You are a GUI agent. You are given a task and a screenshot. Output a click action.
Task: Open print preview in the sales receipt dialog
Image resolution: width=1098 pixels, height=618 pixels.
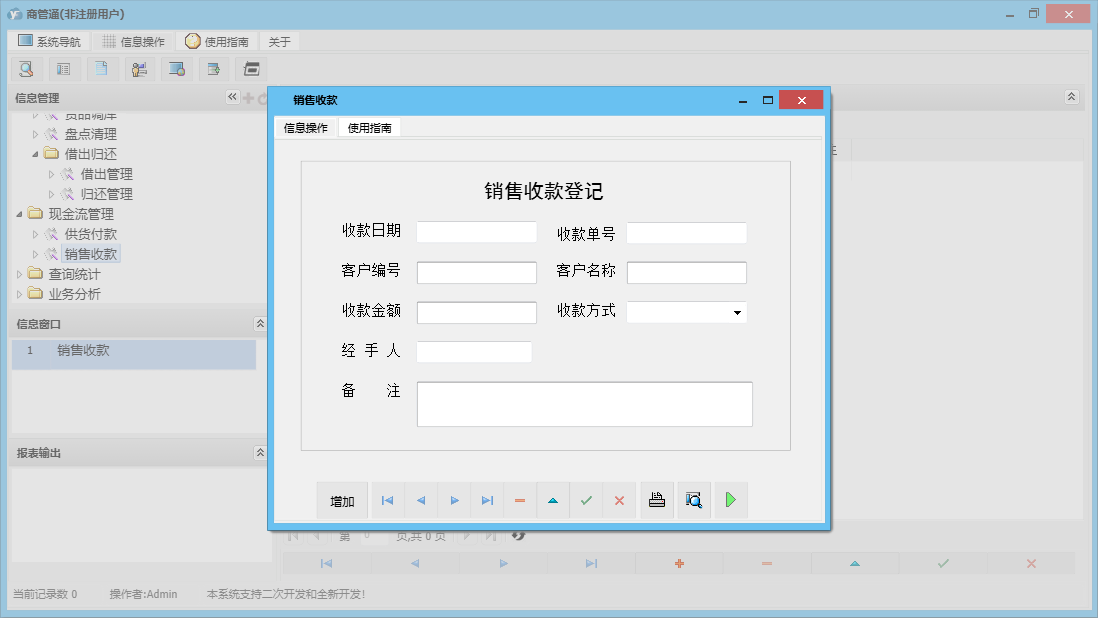pyautogui.click(x=694, y=500)
